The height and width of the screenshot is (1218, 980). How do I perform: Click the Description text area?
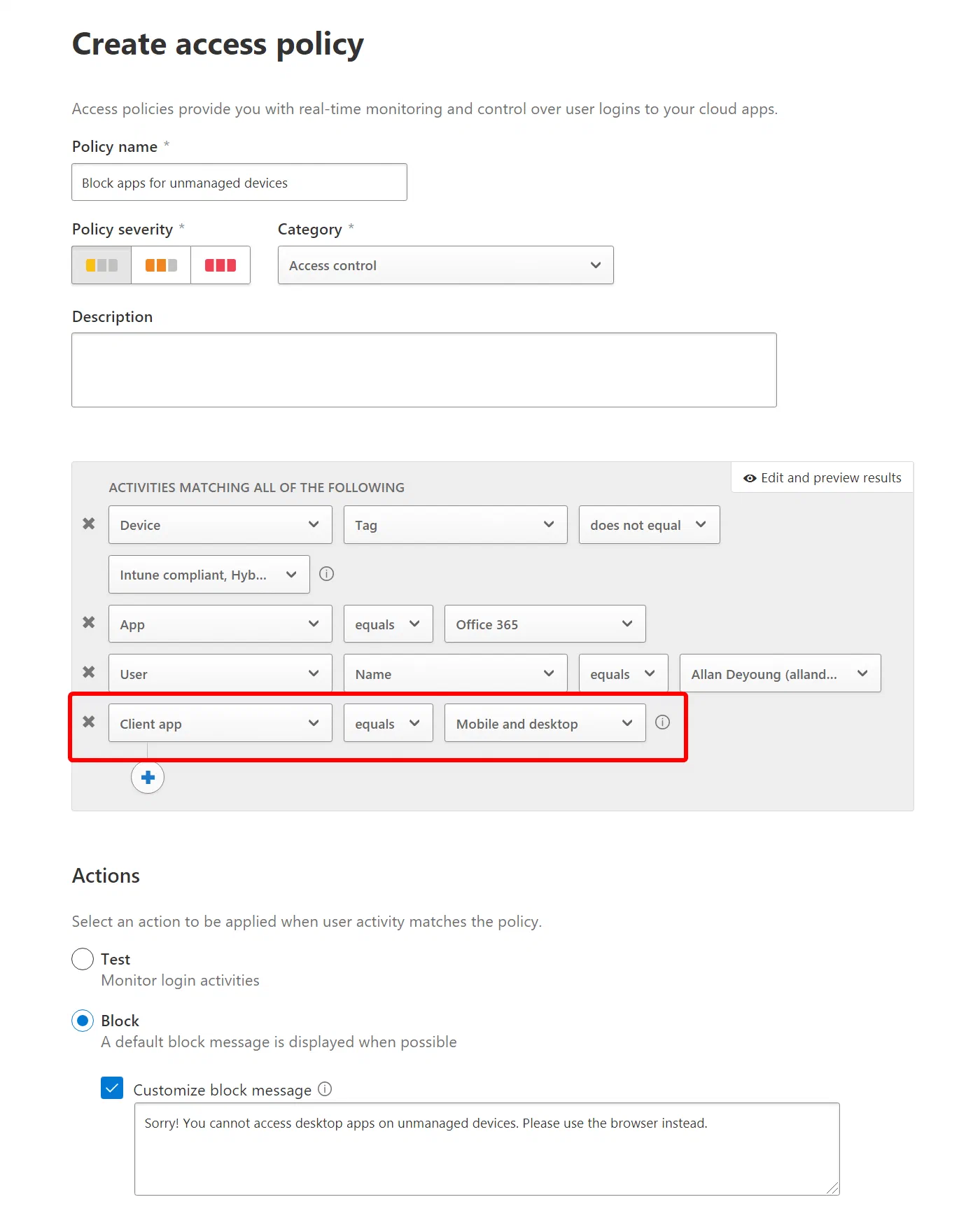pos(424,370)
